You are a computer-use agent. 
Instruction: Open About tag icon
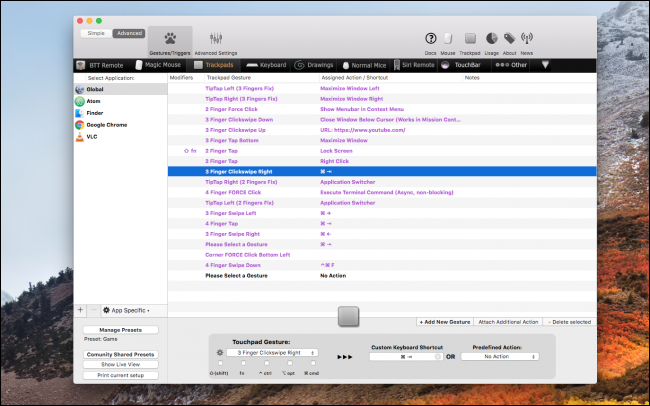509,39
